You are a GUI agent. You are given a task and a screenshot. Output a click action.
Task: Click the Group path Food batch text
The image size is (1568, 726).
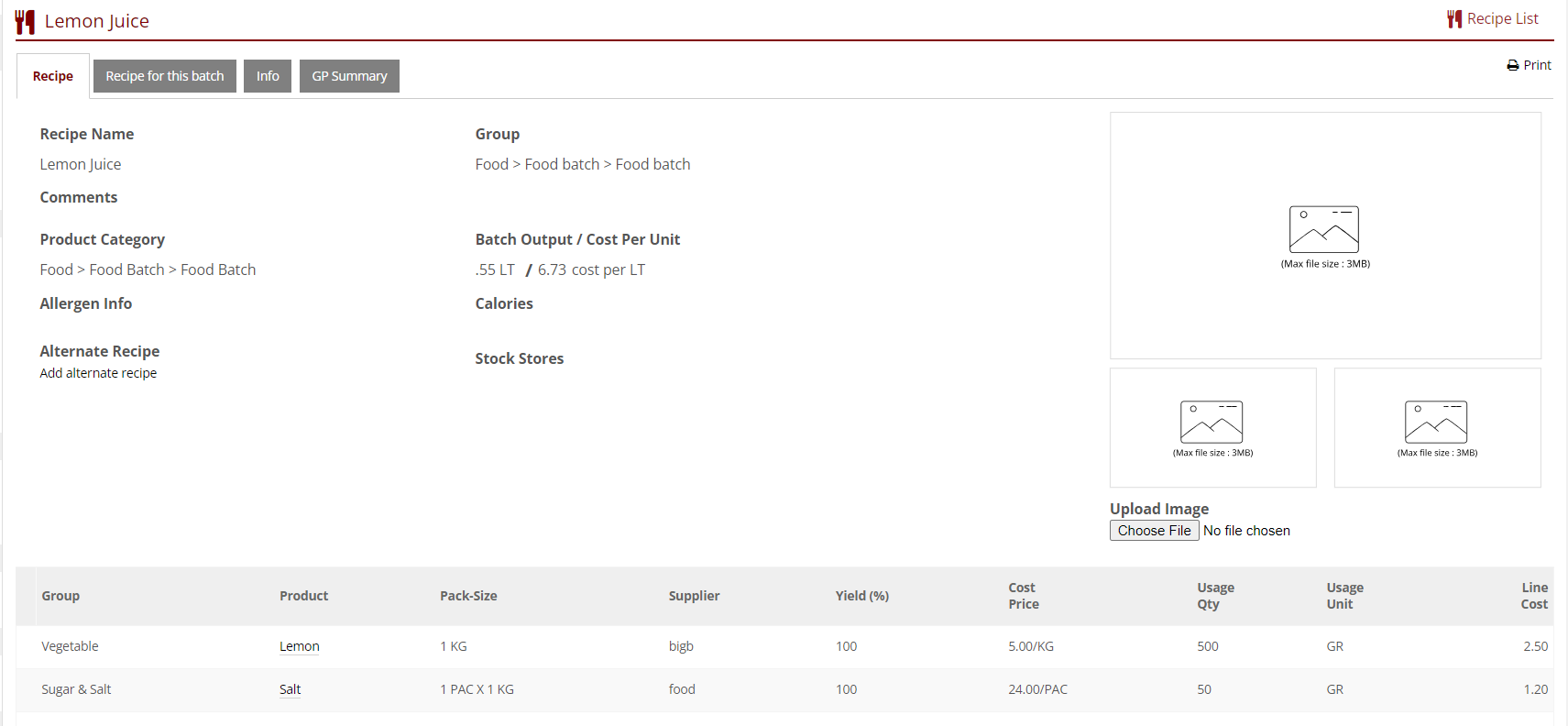(x=562, y=164)
